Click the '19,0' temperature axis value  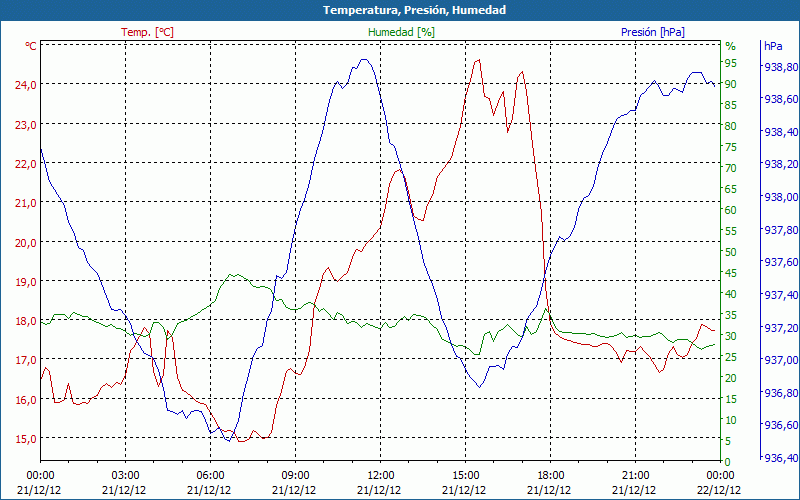click(26, 282)
